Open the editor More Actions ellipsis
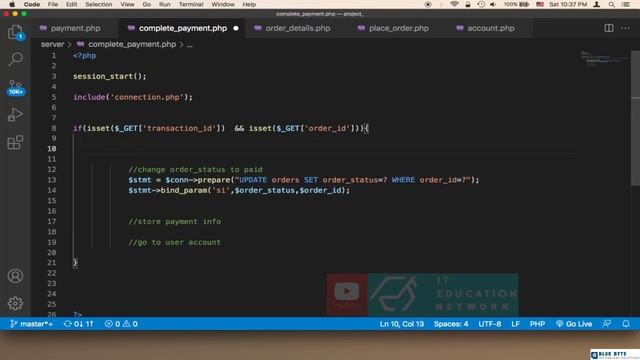The image size is (640, 360). (x=625, y=28)
